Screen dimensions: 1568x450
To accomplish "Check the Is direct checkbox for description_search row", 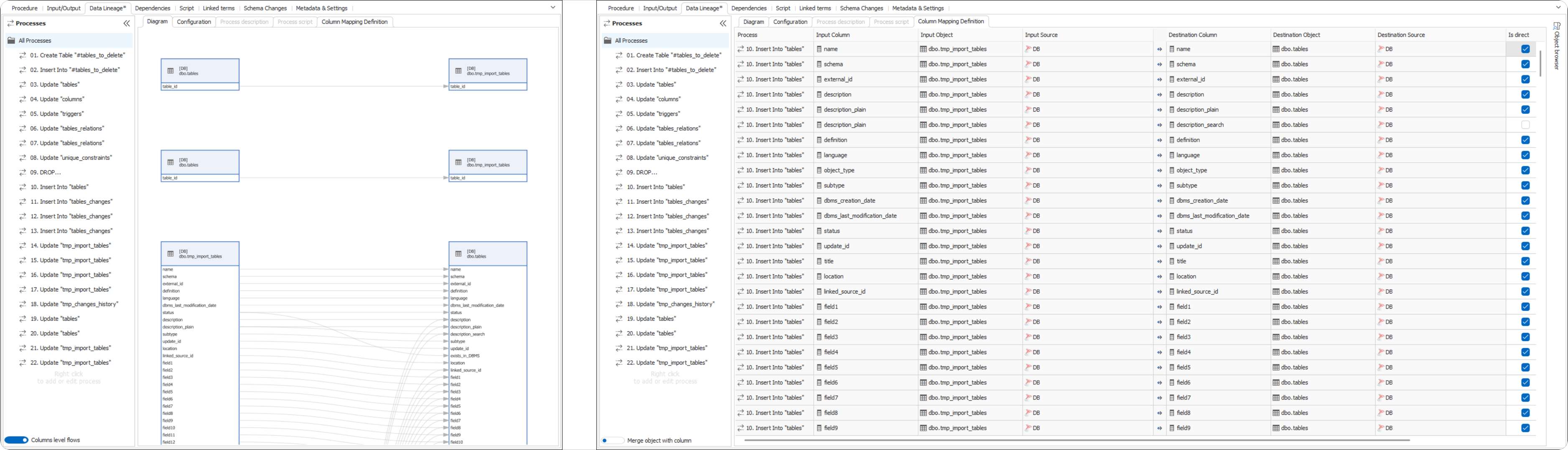I will pos(1525,124).
